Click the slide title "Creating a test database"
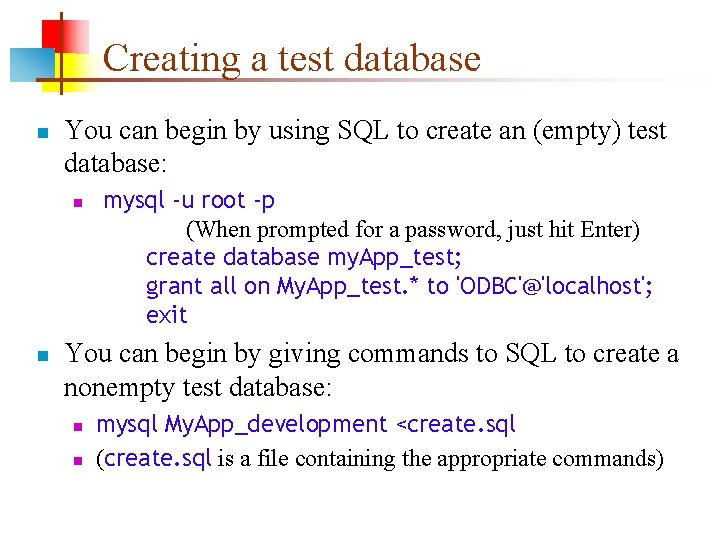The height and width of the screenshot is (540, 720). [292, 59]
